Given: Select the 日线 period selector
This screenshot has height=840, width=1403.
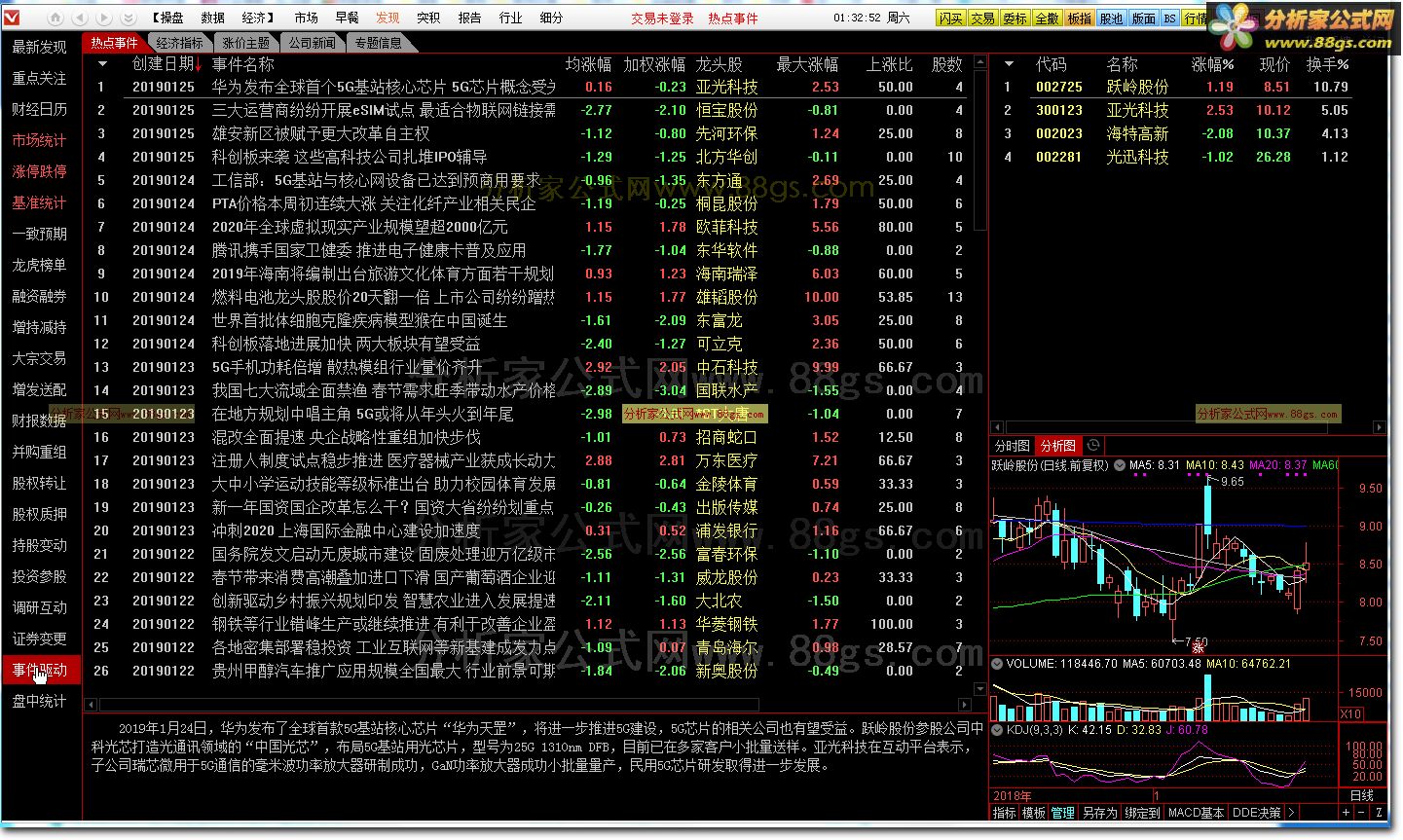Looking at the screenshot, I should tap(1362, 796).
